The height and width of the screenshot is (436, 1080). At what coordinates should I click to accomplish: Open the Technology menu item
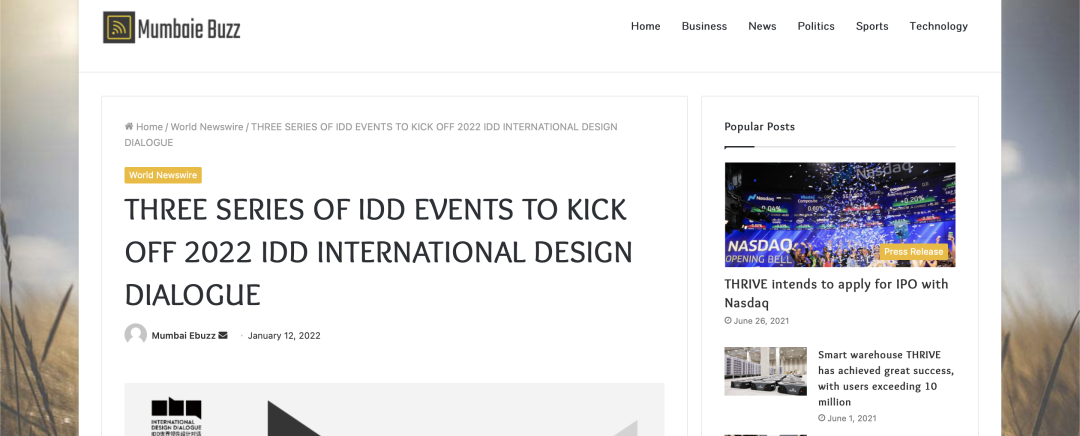click(x=939, y=26)
